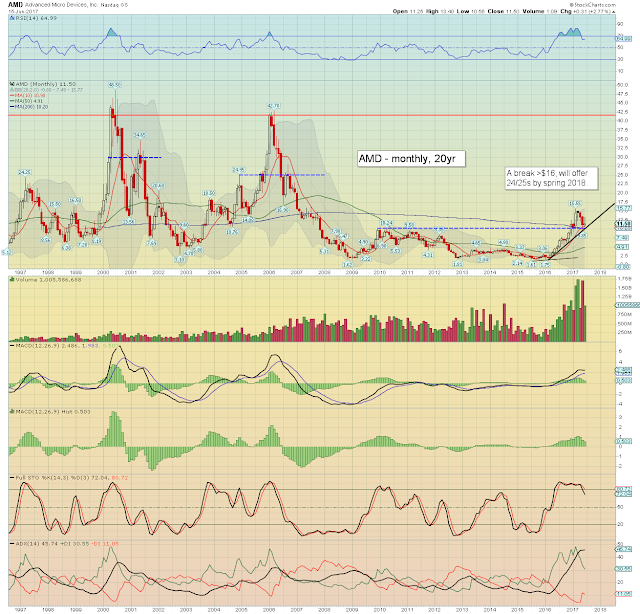640x614 pixels.
Task: Click the 2017 year label under price chart
Action: 572,272
